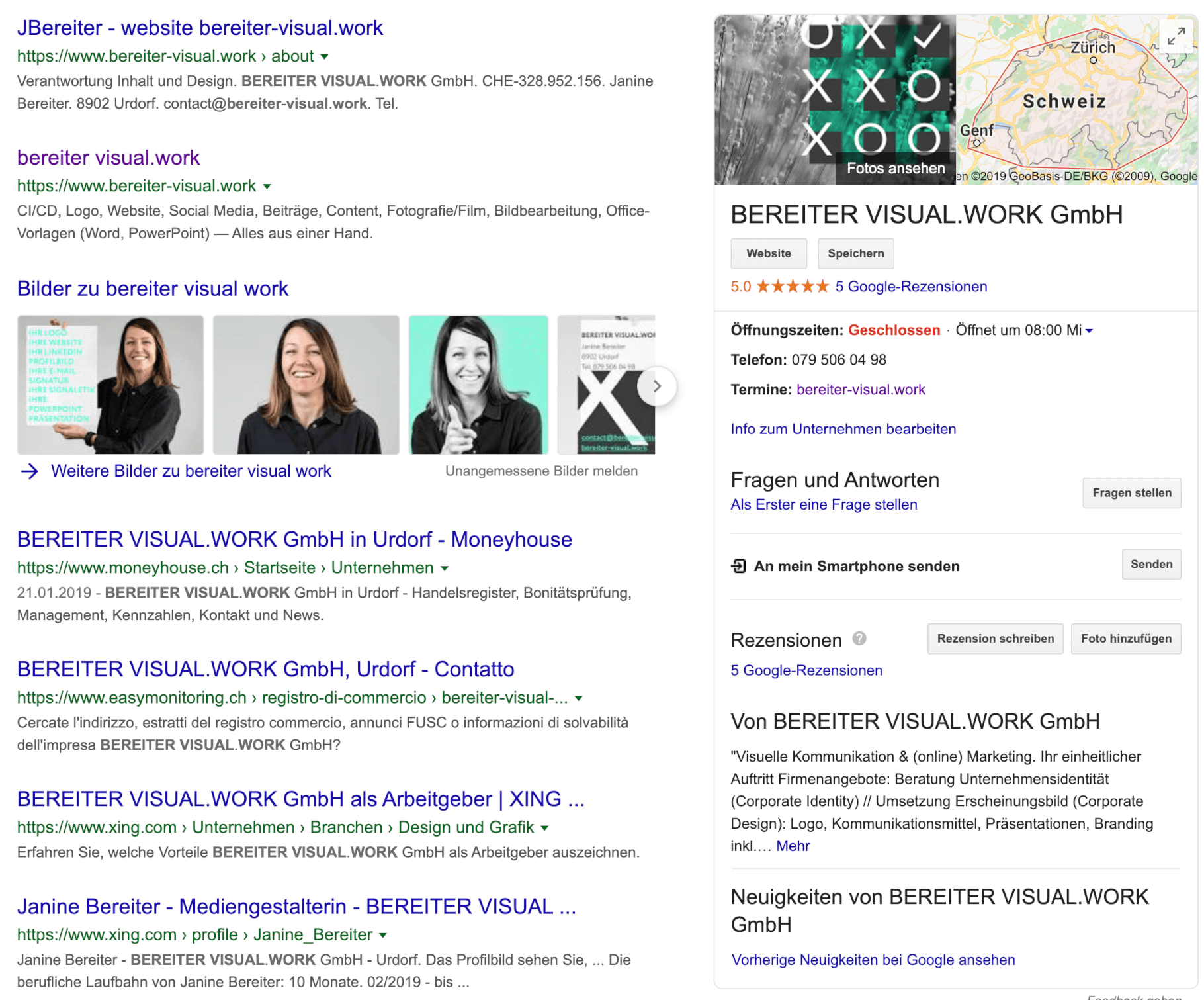Open the bereiter visual.work result title

click(108, 158)
